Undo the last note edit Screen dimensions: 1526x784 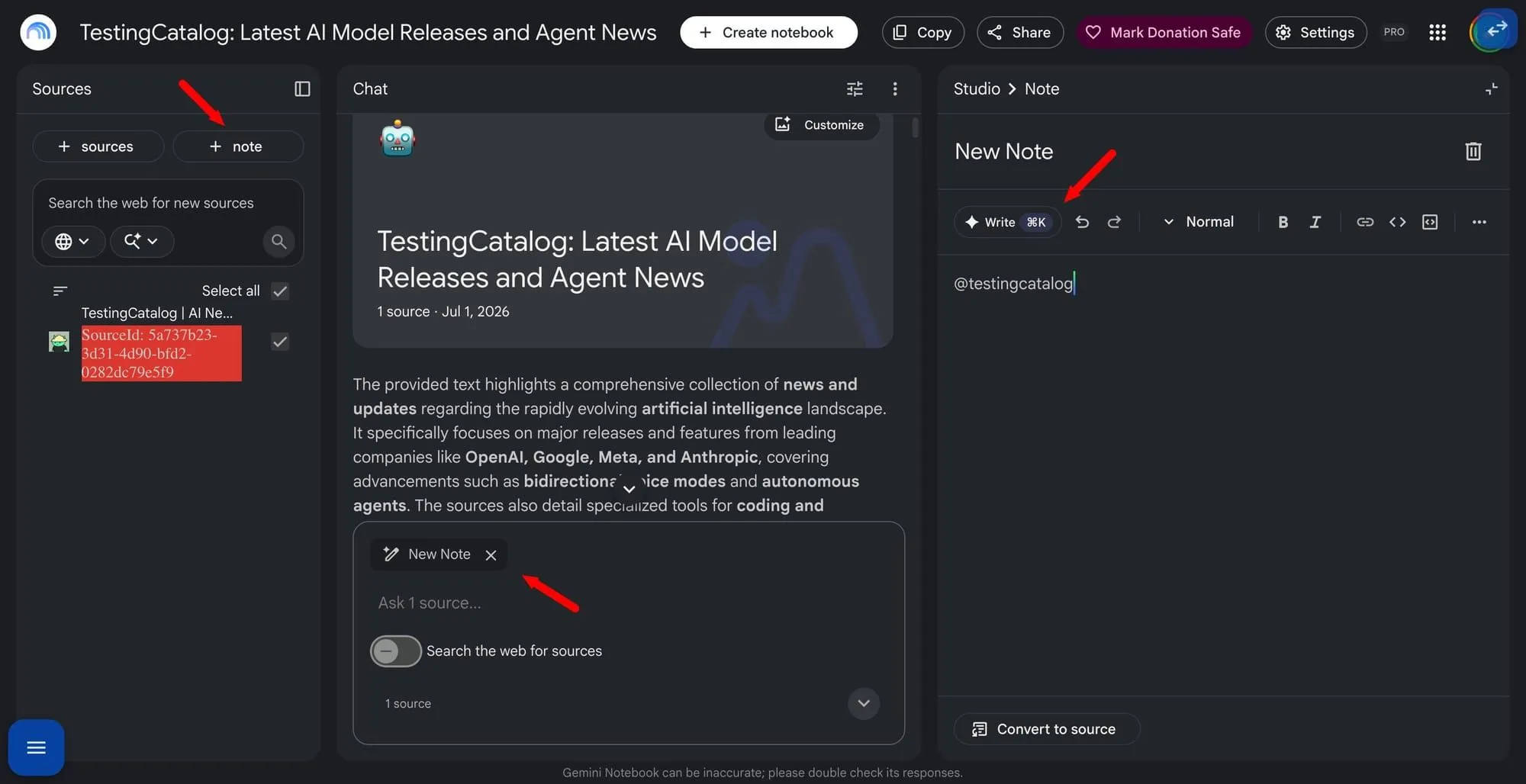click(x=1082, y=222)
